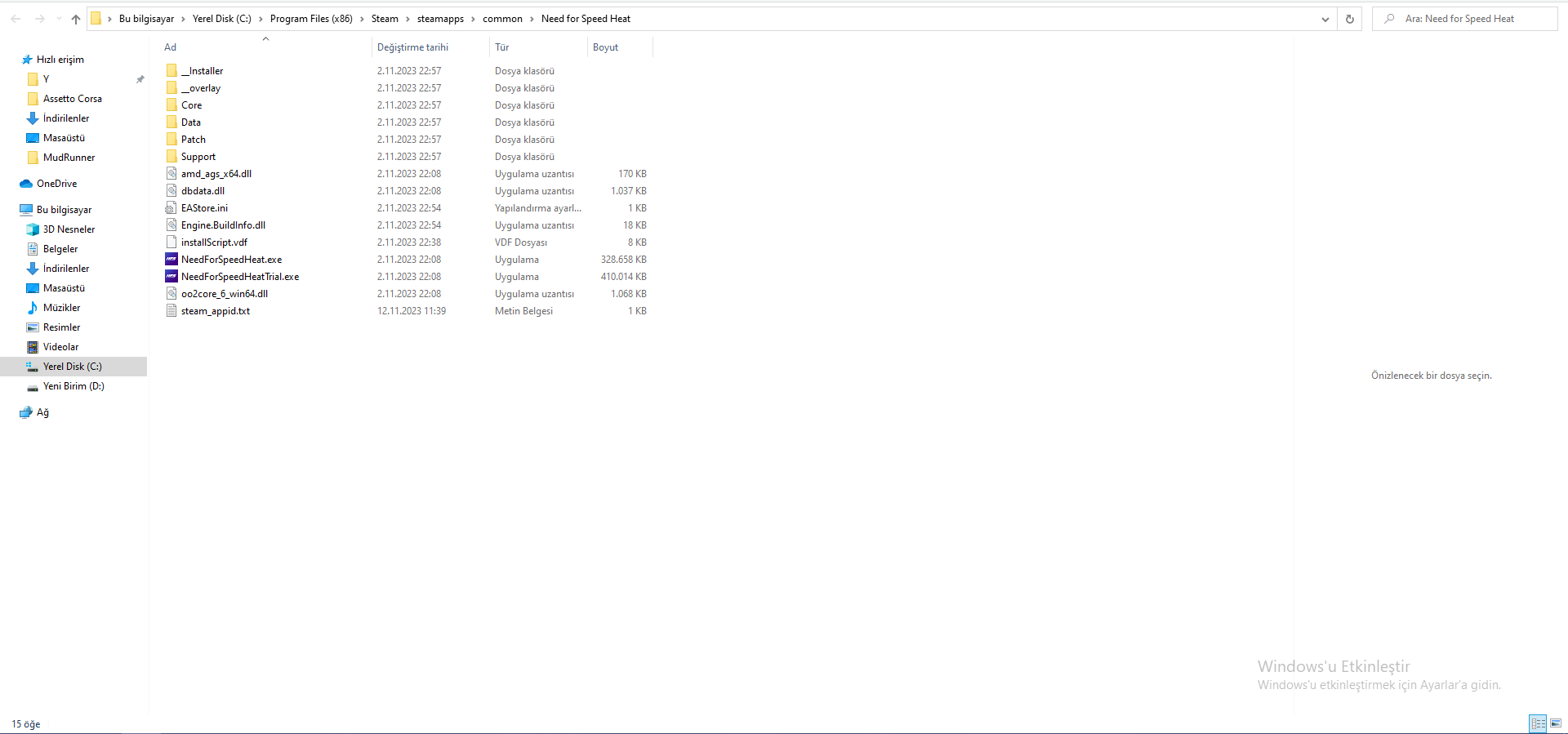Select the installScript.vdf file name
Image resolution: width=1568 pixels, height=734 pixels.
pos(214,242)
